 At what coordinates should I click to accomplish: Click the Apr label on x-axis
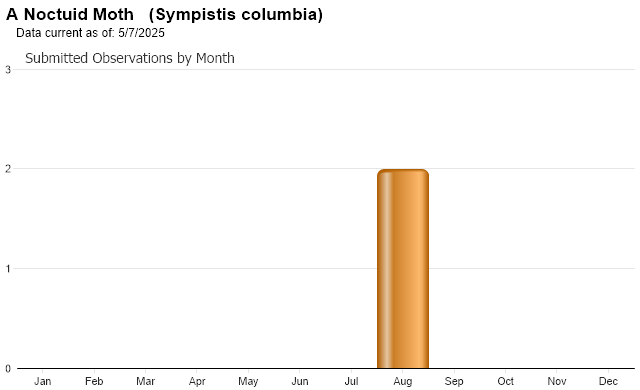197,381
